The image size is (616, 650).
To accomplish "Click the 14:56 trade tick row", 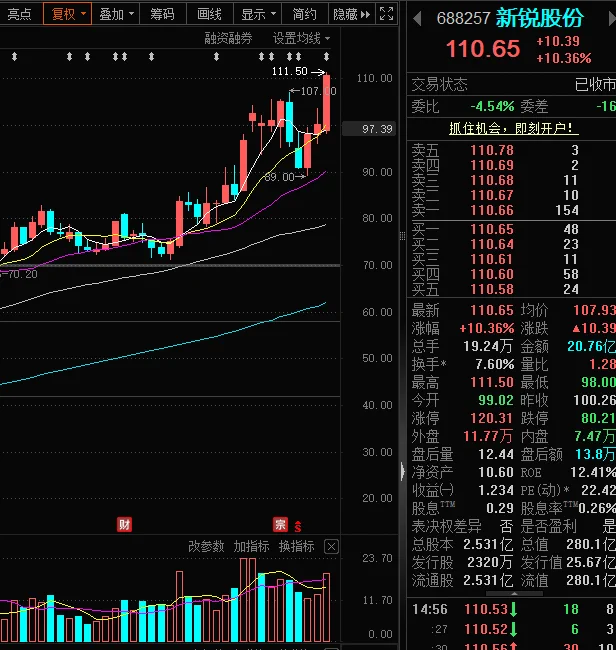I will [x=513, y=609].
